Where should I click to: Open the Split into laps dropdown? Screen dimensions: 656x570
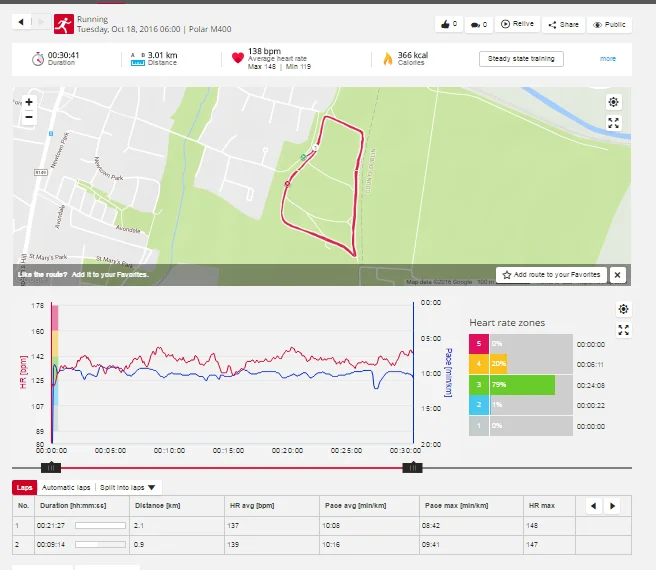pyautogui.click(x=128, y=487)
